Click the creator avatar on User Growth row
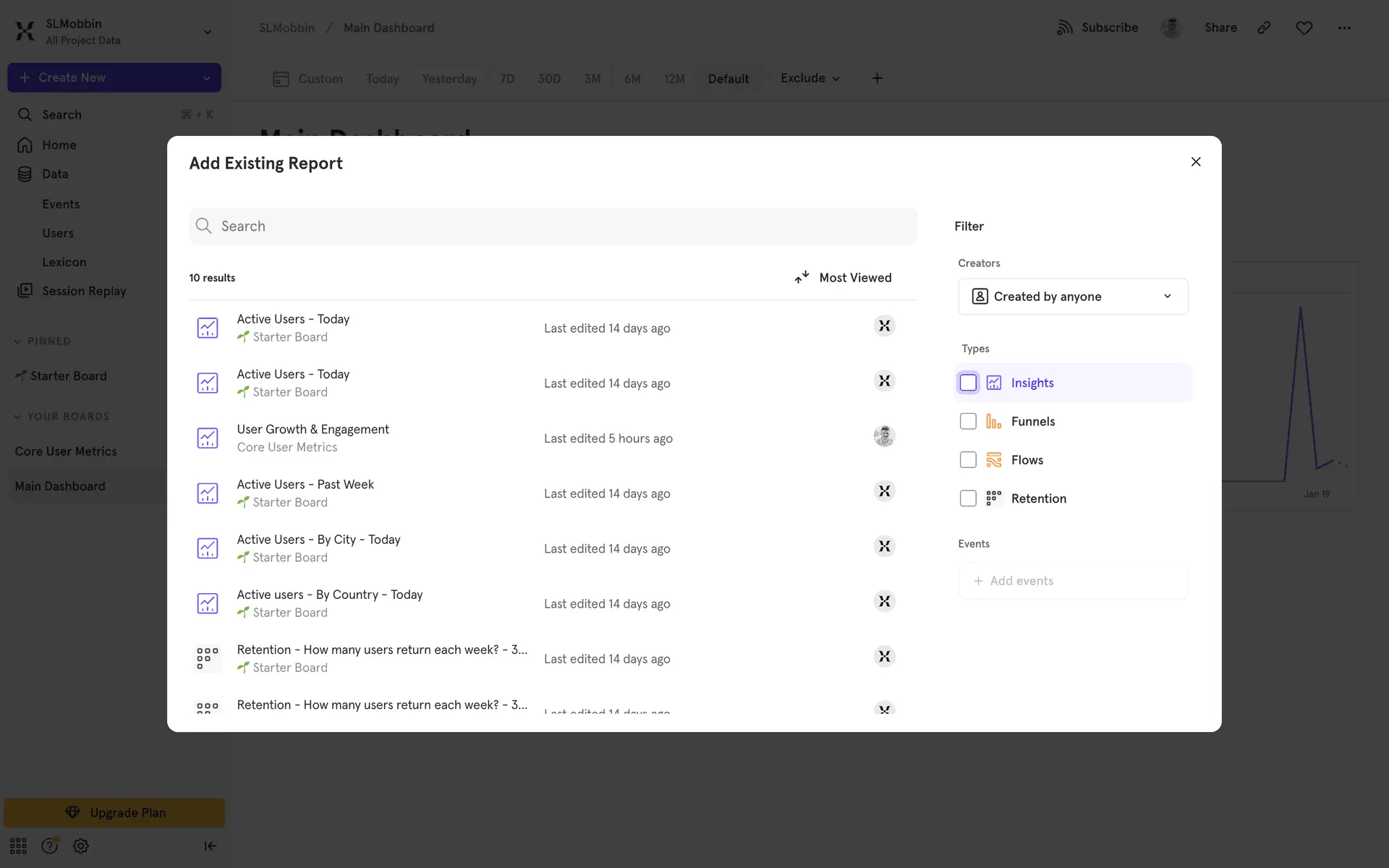The height and width of the screenshot is (868, 1389). 884,436
